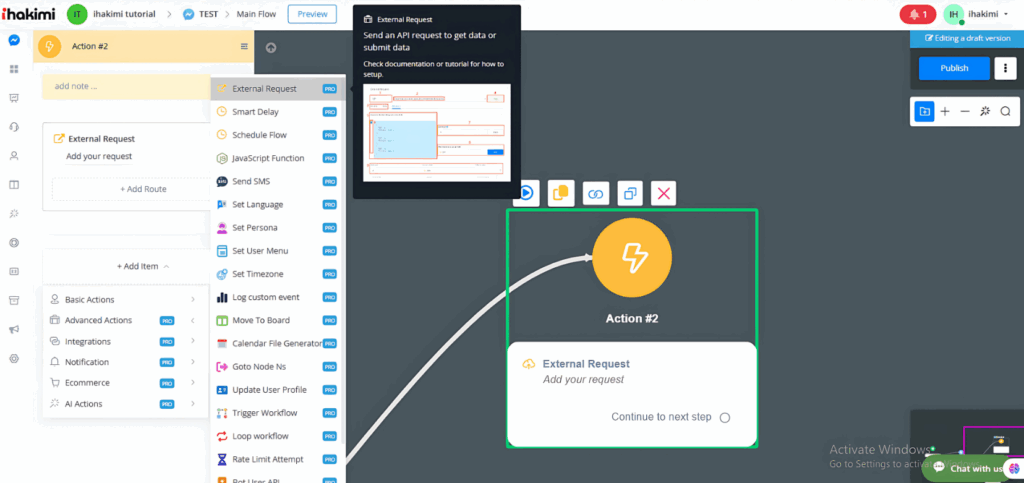Viewport: 1024px width, 483px height.
Task: Click the add note input field
Action: coord(125,86)
